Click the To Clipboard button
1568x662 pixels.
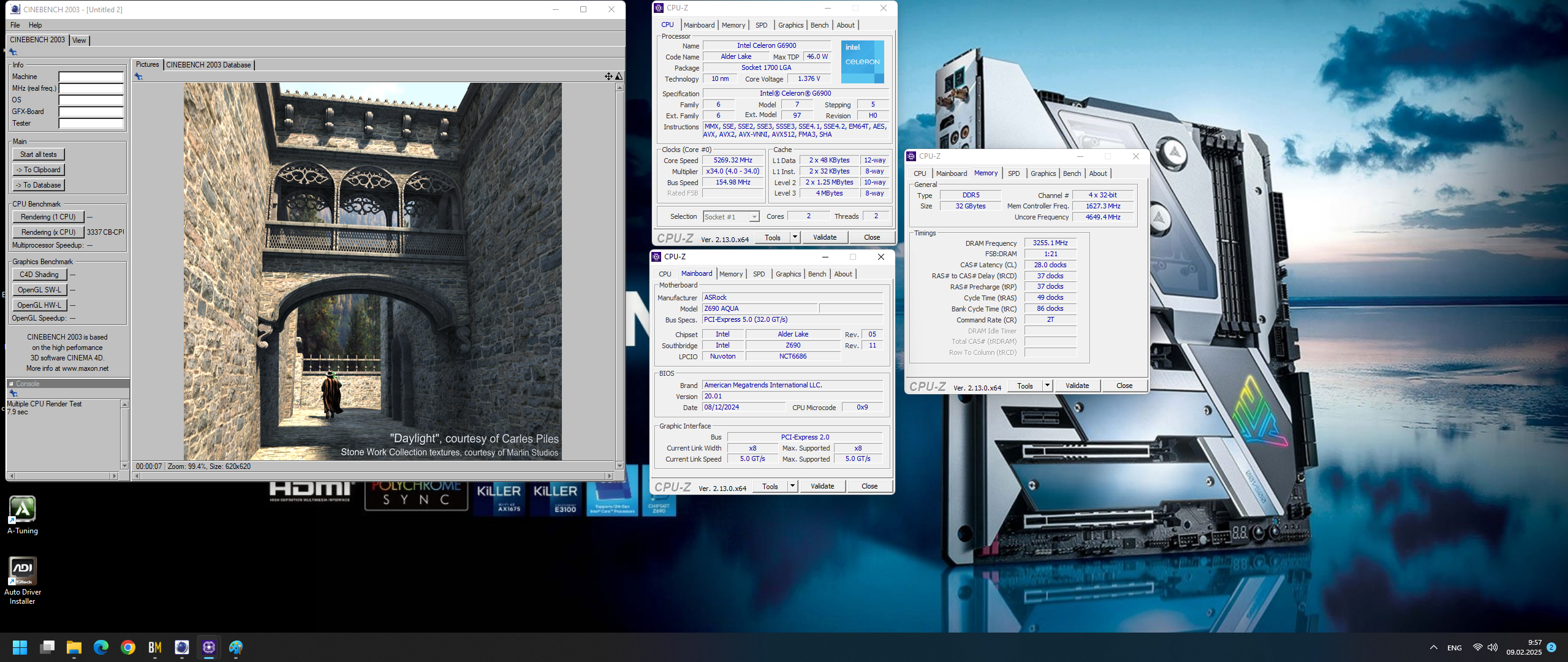pyautogui.click(x=39, y=170)
